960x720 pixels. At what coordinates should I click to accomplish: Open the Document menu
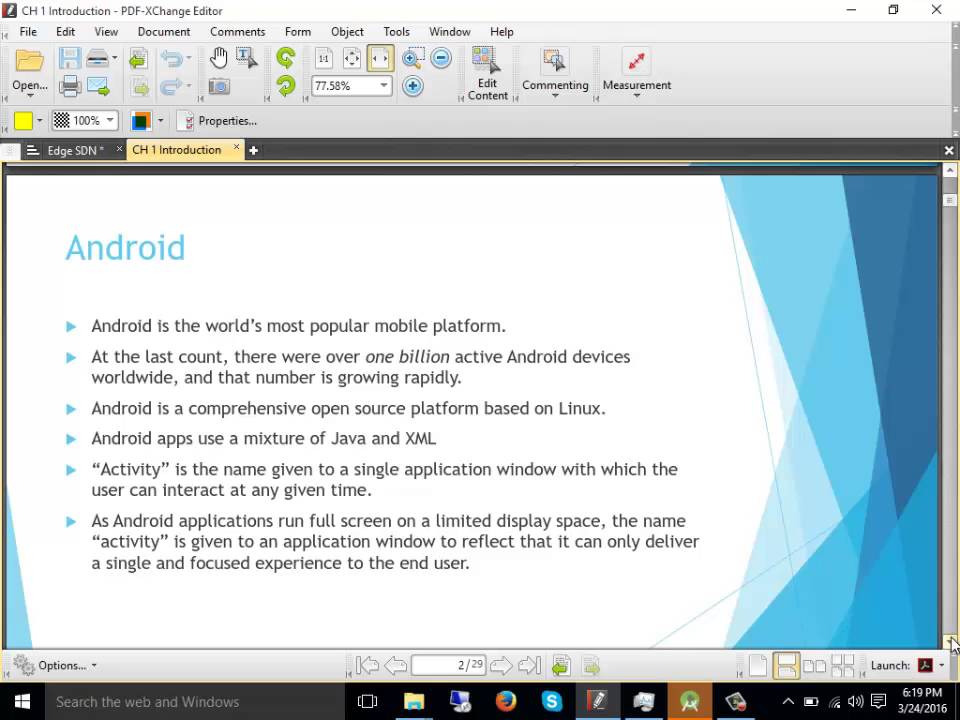pos(164,32)
